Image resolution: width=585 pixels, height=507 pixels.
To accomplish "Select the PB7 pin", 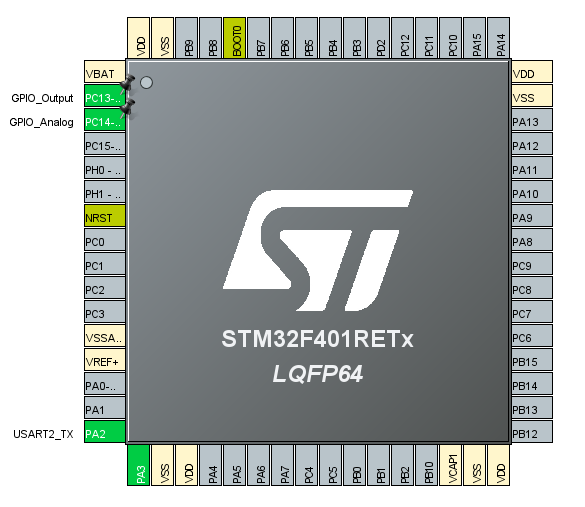I will [x=259, y=38].
